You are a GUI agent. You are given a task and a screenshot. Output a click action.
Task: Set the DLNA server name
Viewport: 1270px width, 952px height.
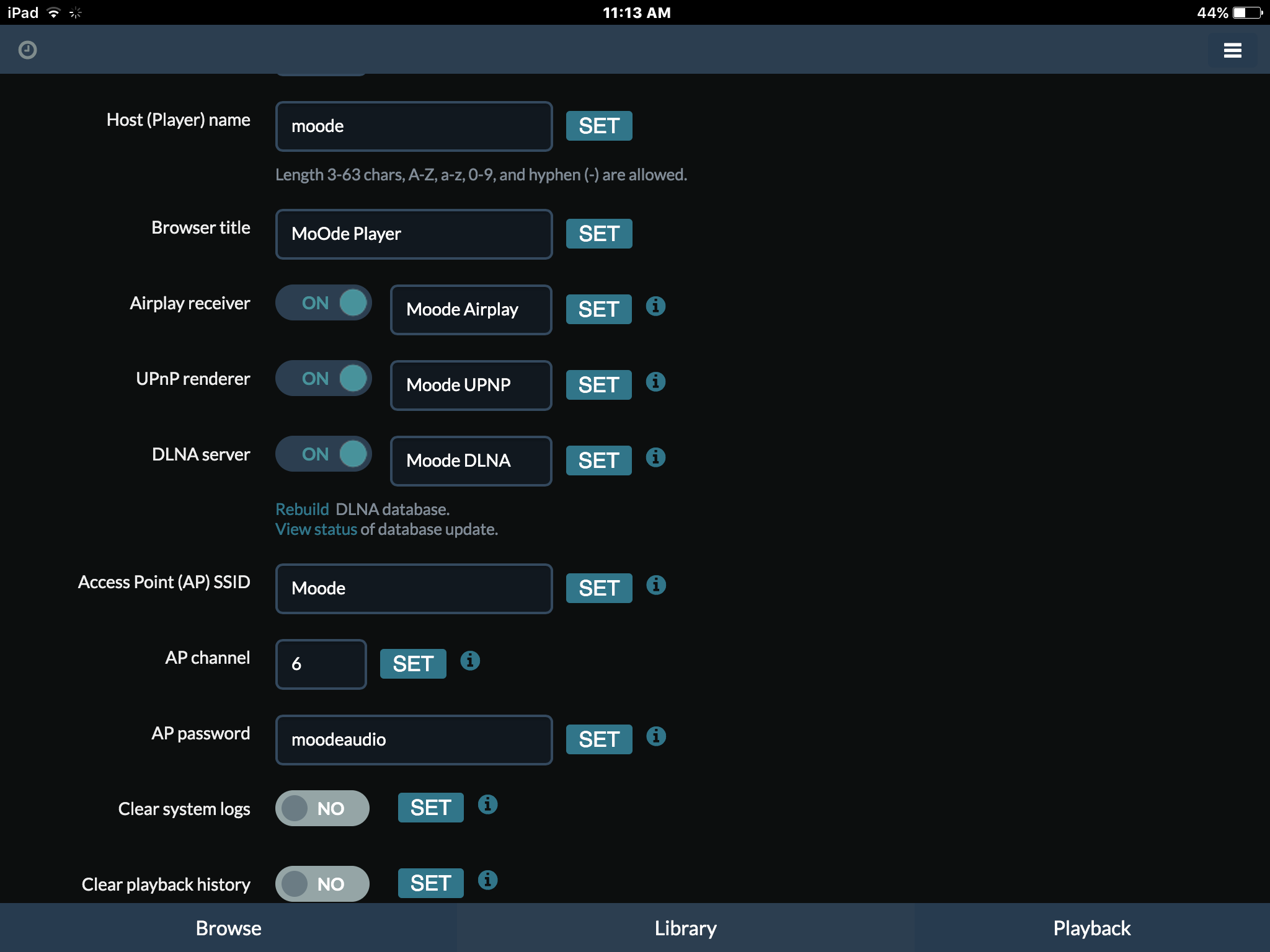(599, 461)
